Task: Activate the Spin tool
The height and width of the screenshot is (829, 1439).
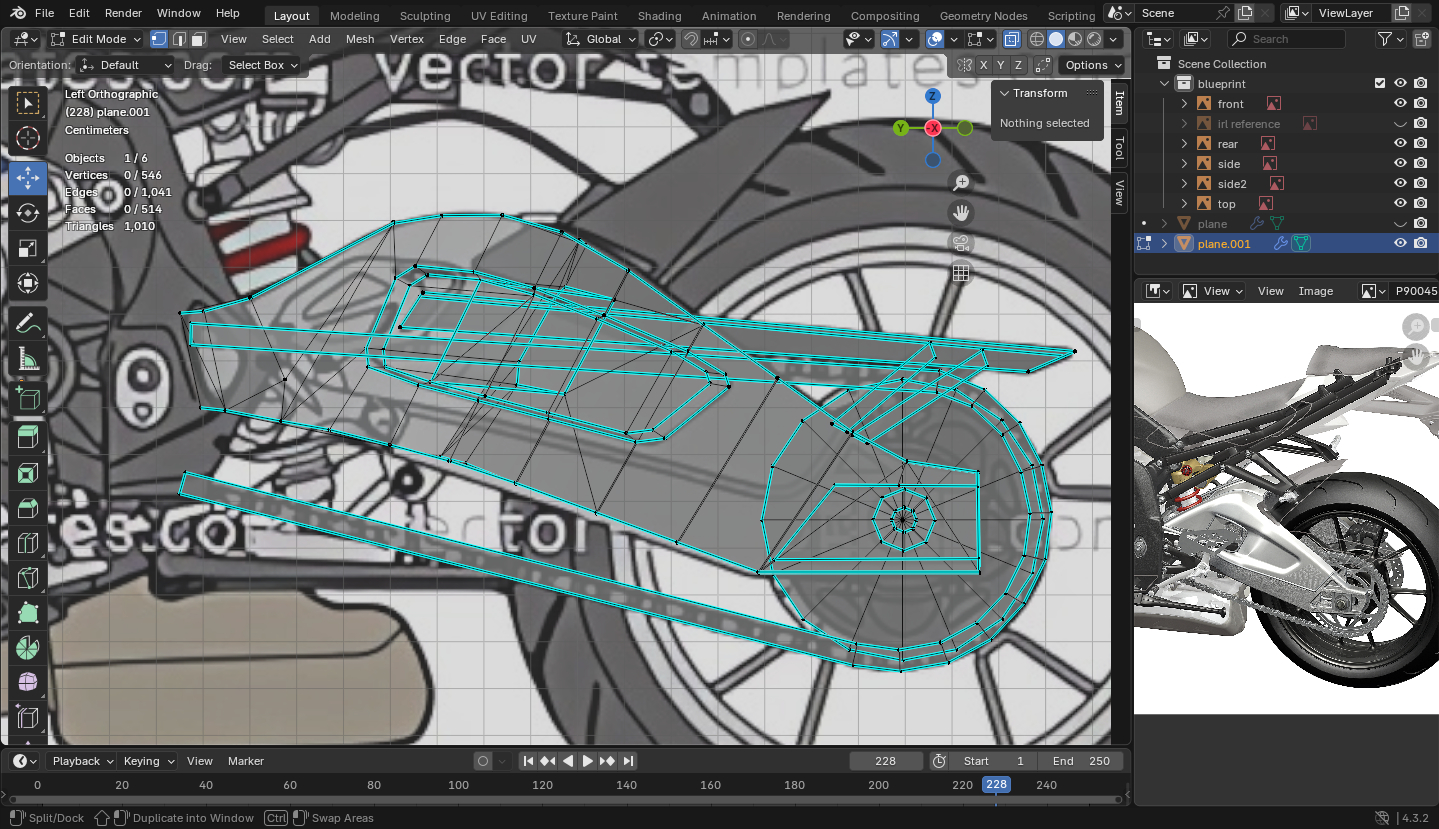Action: click(28, 648)
